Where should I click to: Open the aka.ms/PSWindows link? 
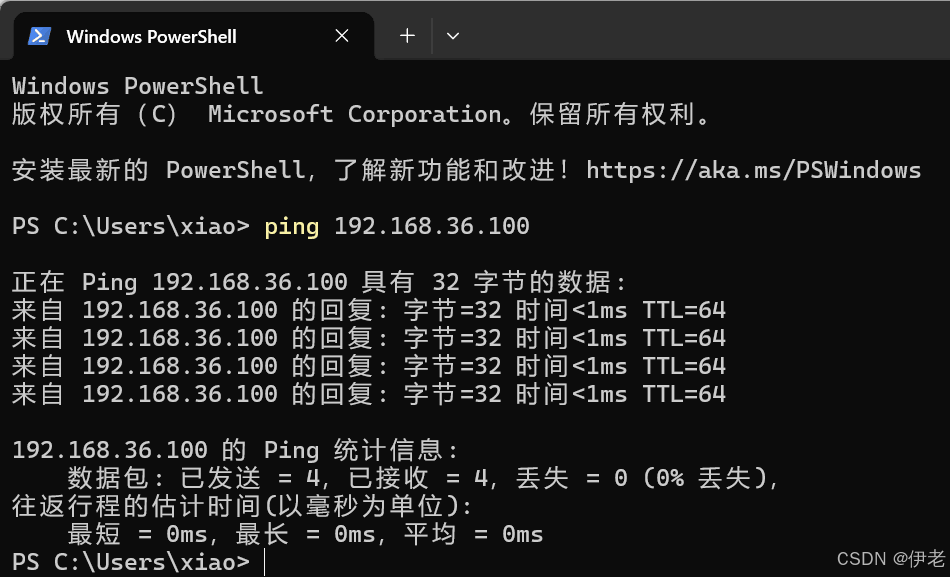tap(753, 170)
